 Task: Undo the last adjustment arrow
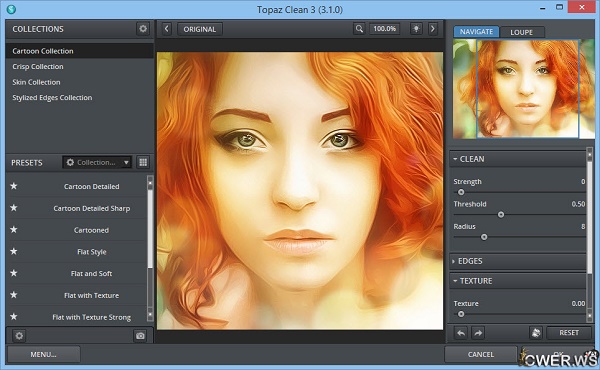tap(461, 333)
